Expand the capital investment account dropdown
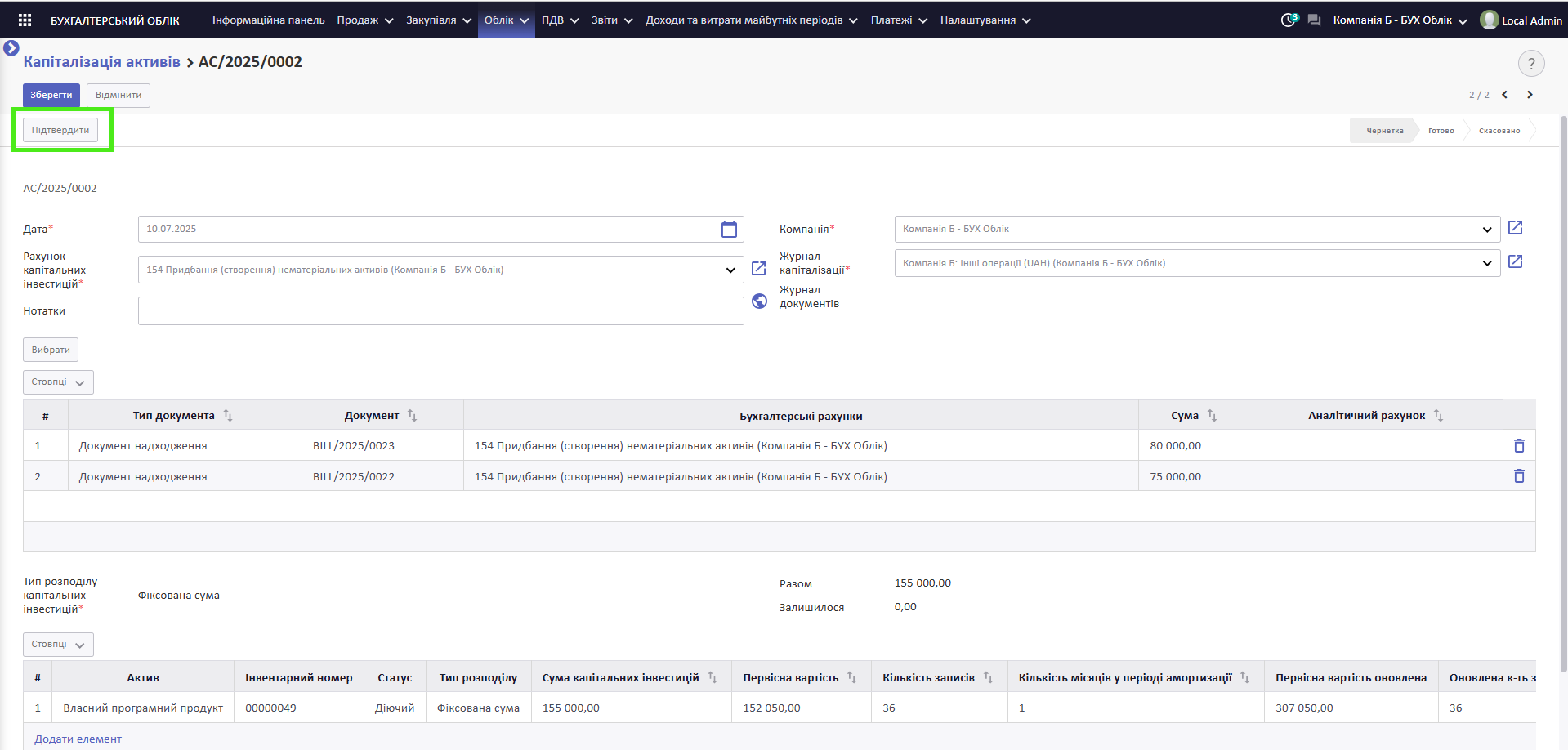1568x750 pixels. coord(730,270)
